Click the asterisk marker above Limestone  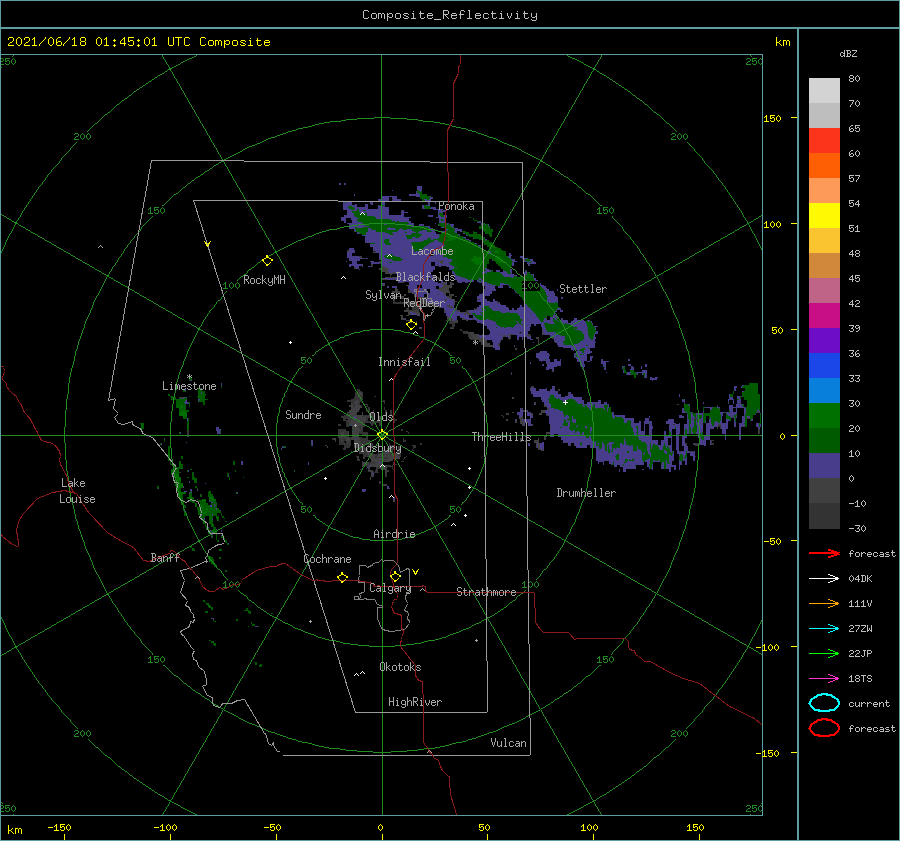pyautogui.click(x=189, y=377)
